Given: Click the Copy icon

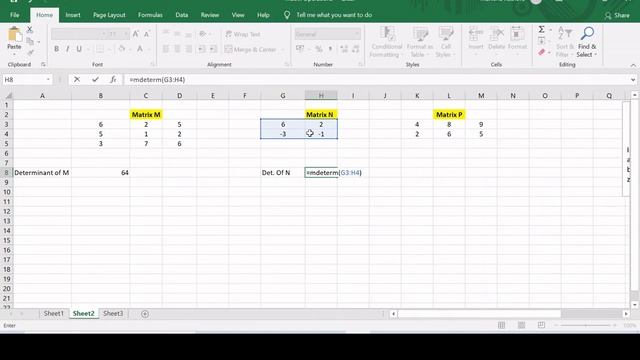Looking at the screenshot, I should pos(30,41).
